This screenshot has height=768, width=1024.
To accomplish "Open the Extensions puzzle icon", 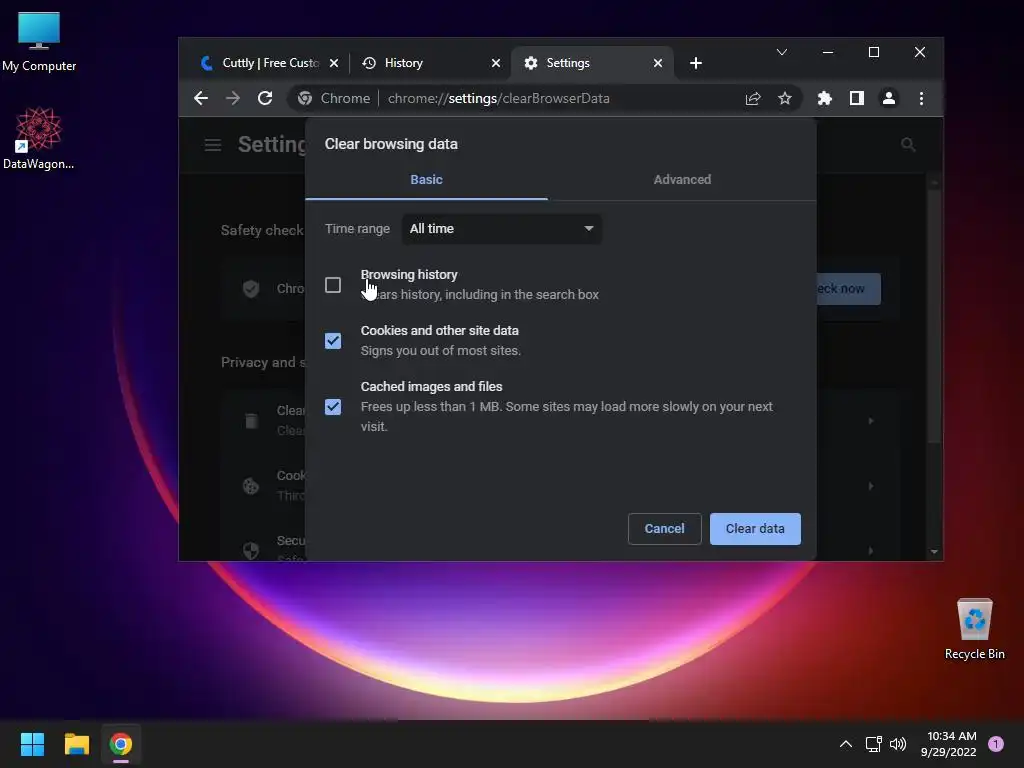I will click(825, 99).
